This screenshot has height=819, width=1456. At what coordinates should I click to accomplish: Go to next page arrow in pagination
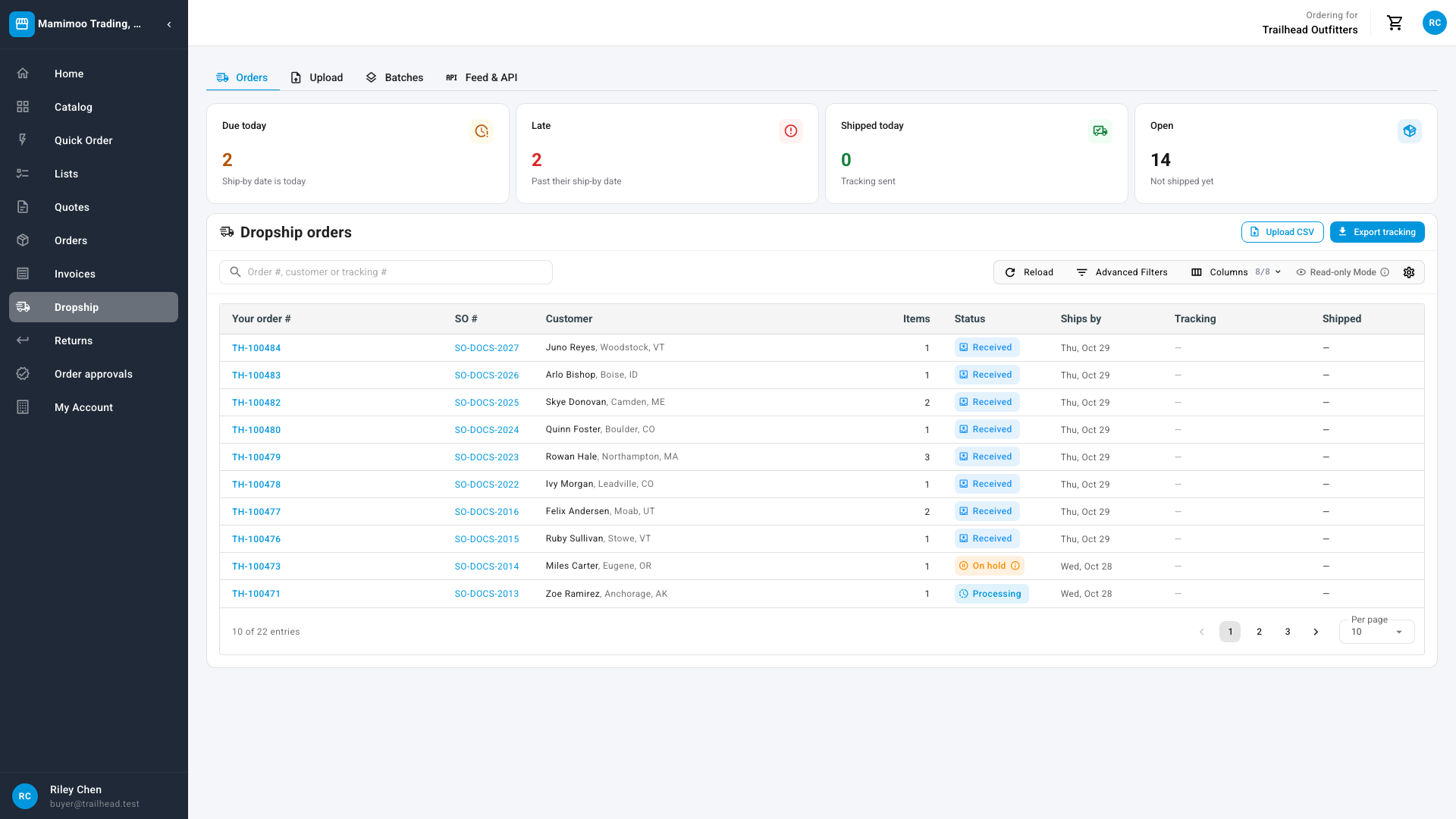pos(1316,632)
